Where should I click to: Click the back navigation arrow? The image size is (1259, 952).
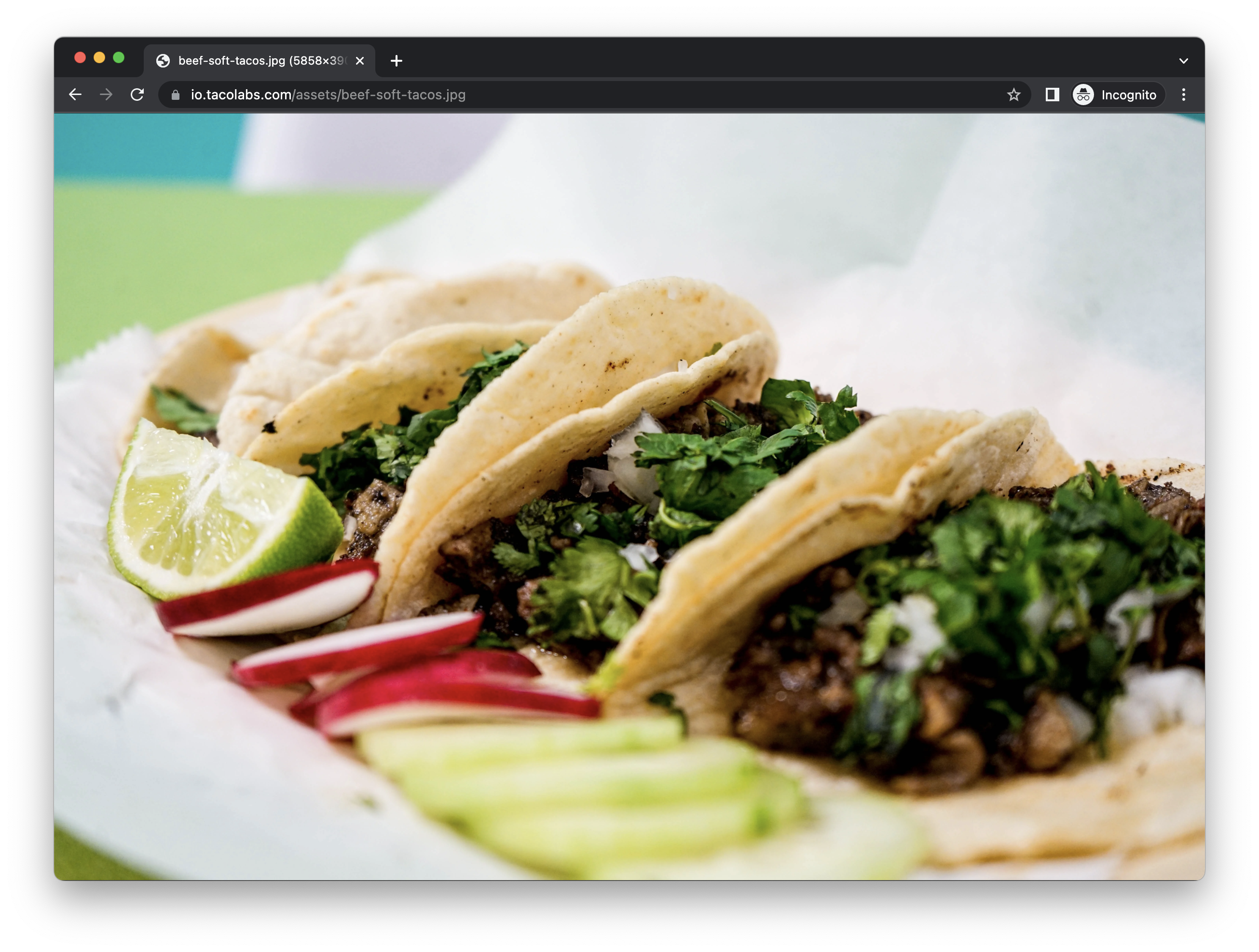click(75, 95)
